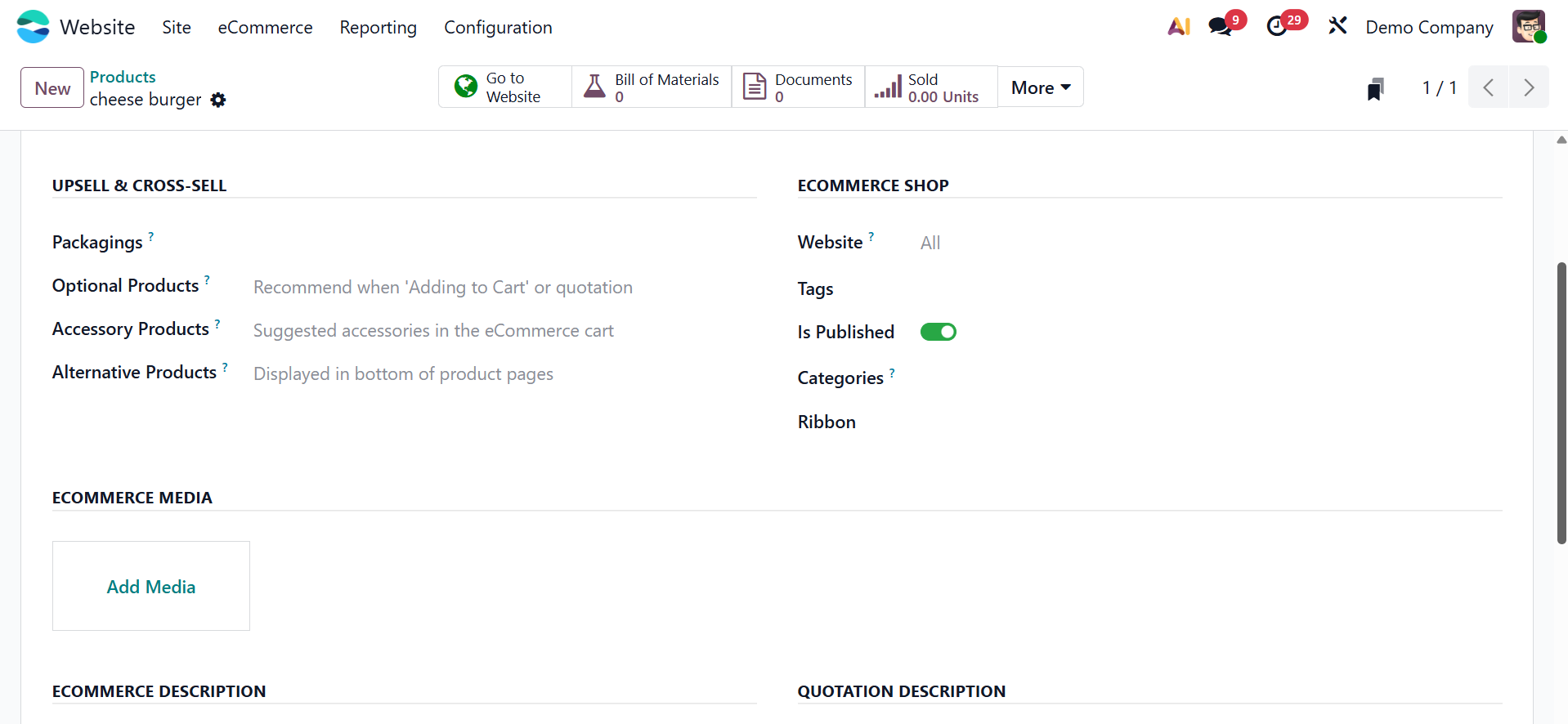Click the Products breadcrumb link

[123, 77]
